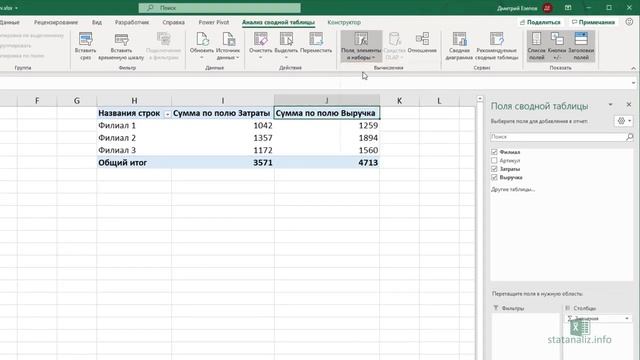Screen dimensions: 640x360
Task: Toggle Заголовки полей (Field Headers)
Action: 581,46
